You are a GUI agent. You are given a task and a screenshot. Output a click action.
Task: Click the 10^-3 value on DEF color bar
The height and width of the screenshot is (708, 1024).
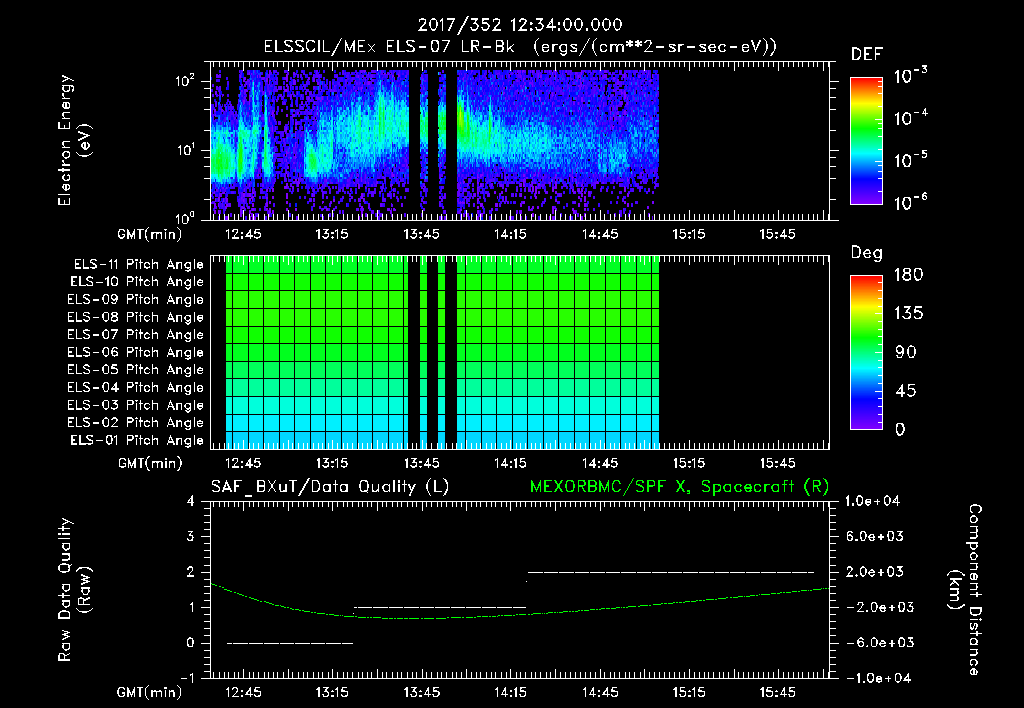pyautogui.click(x=910, y=76)
